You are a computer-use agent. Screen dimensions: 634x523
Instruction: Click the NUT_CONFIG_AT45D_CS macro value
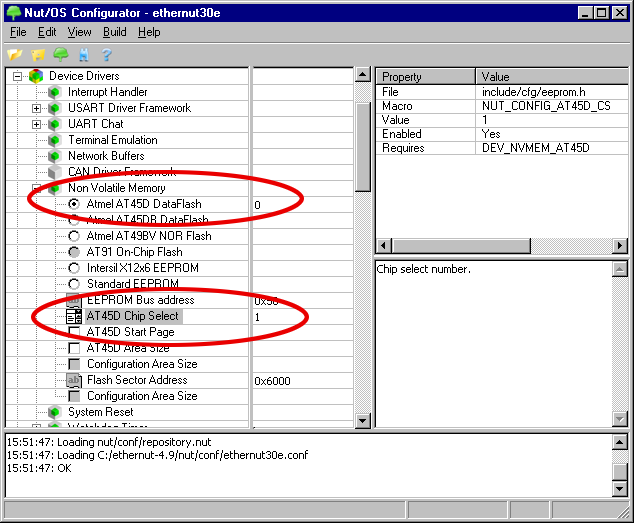(546, 106)
